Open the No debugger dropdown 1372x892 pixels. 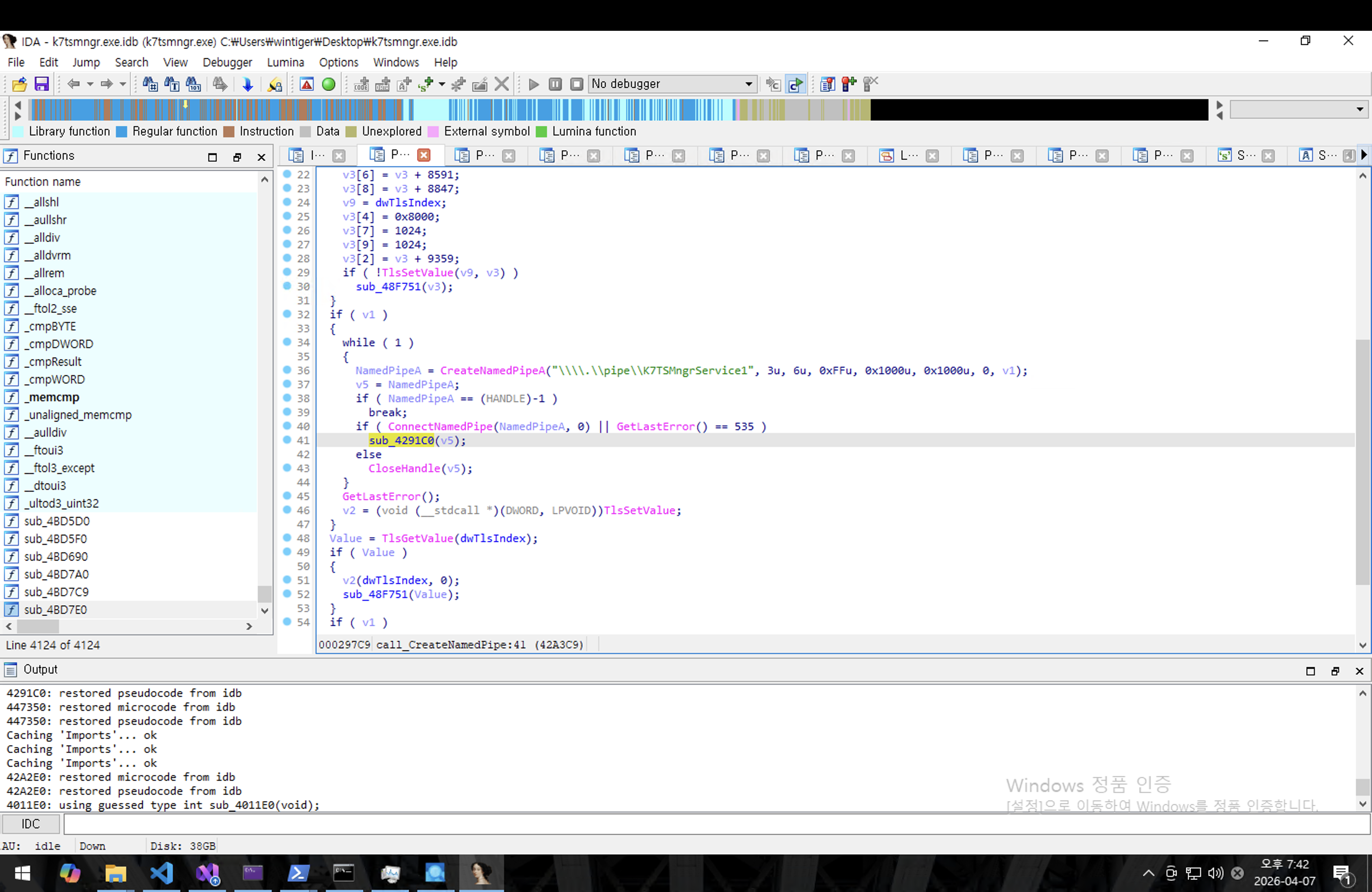[748, 84]
